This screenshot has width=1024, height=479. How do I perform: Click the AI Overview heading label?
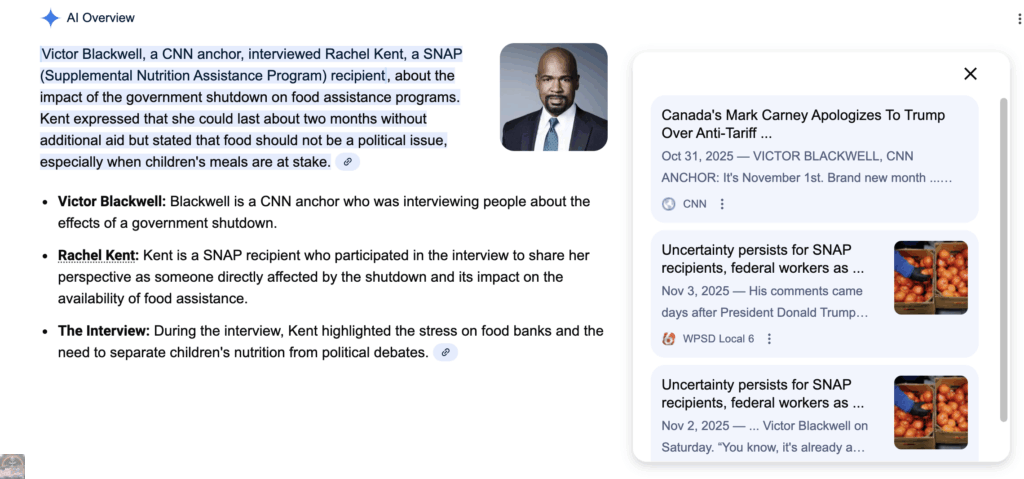(x=101, y=18)
